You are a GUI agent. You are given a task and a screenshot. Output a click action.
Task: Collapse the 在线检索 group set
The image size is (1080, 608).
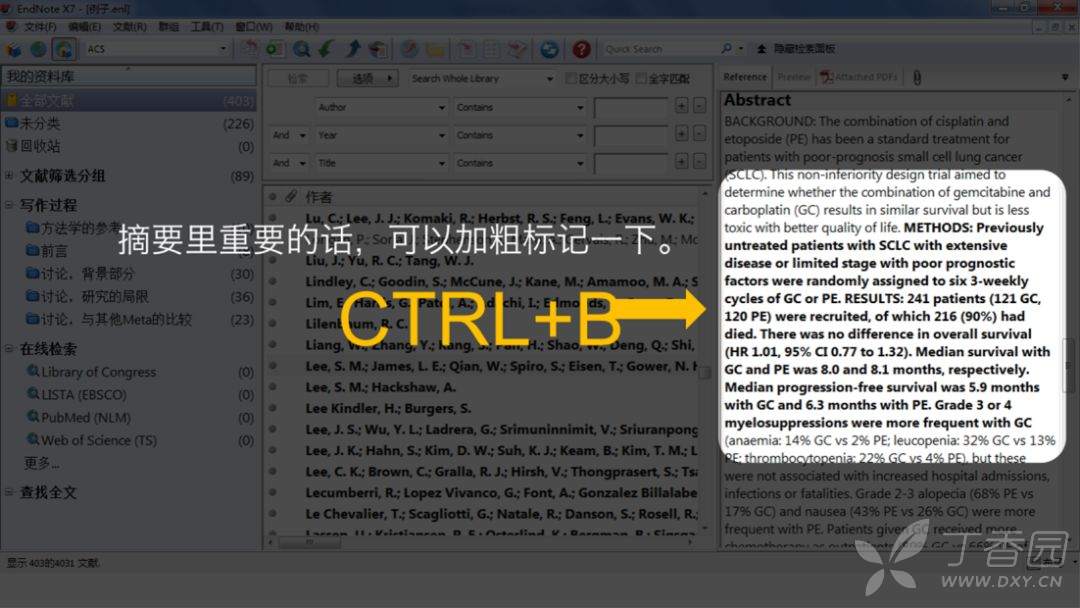tap(9, 349)
